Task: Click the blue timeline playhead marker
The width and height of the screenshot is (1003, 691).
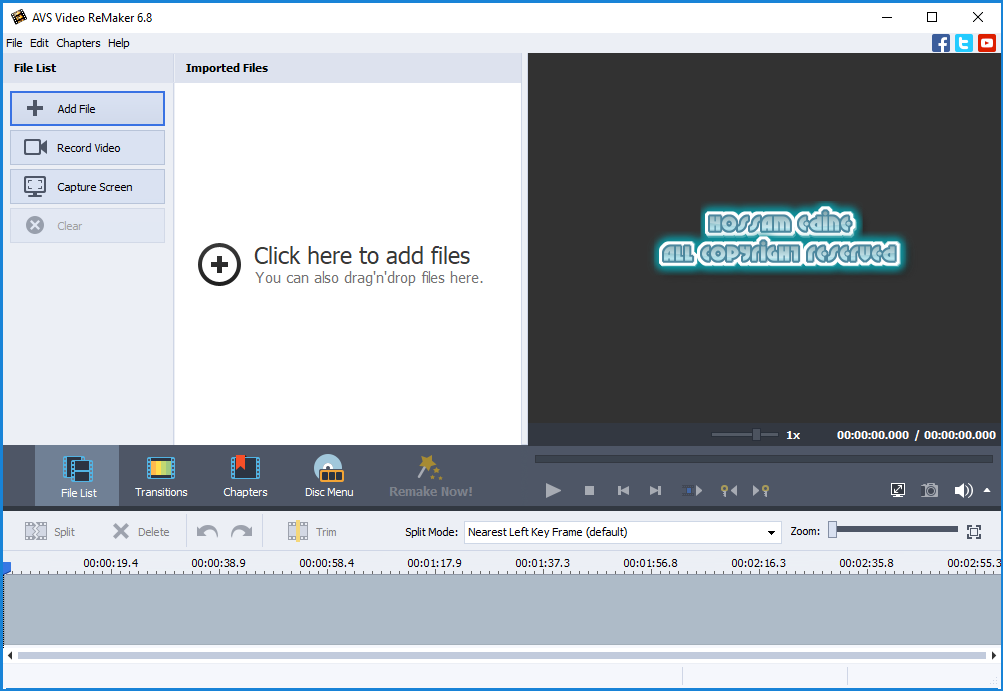Action: click(6, 568)
